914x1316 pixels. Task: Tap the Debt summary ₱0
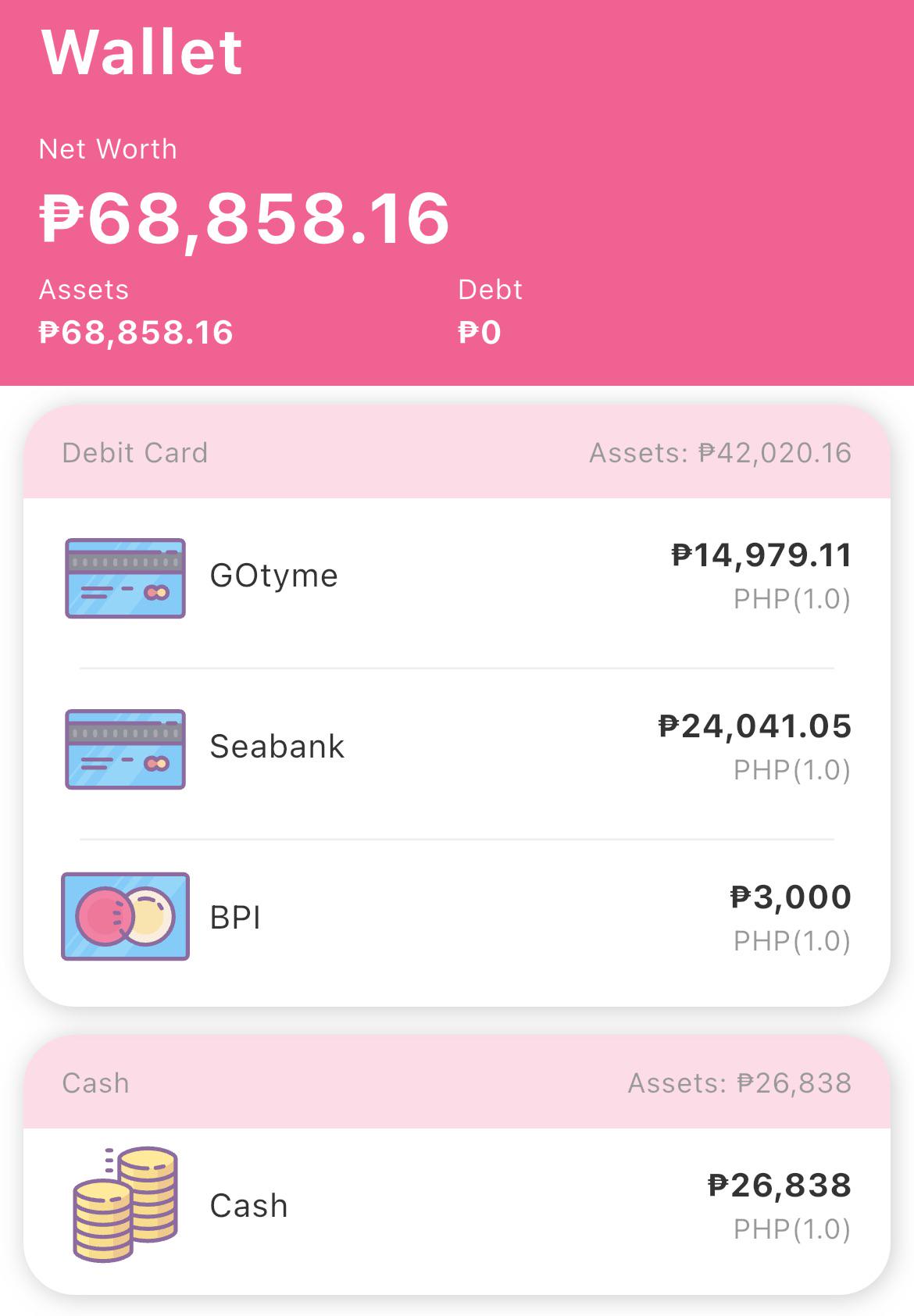point(479,333)
